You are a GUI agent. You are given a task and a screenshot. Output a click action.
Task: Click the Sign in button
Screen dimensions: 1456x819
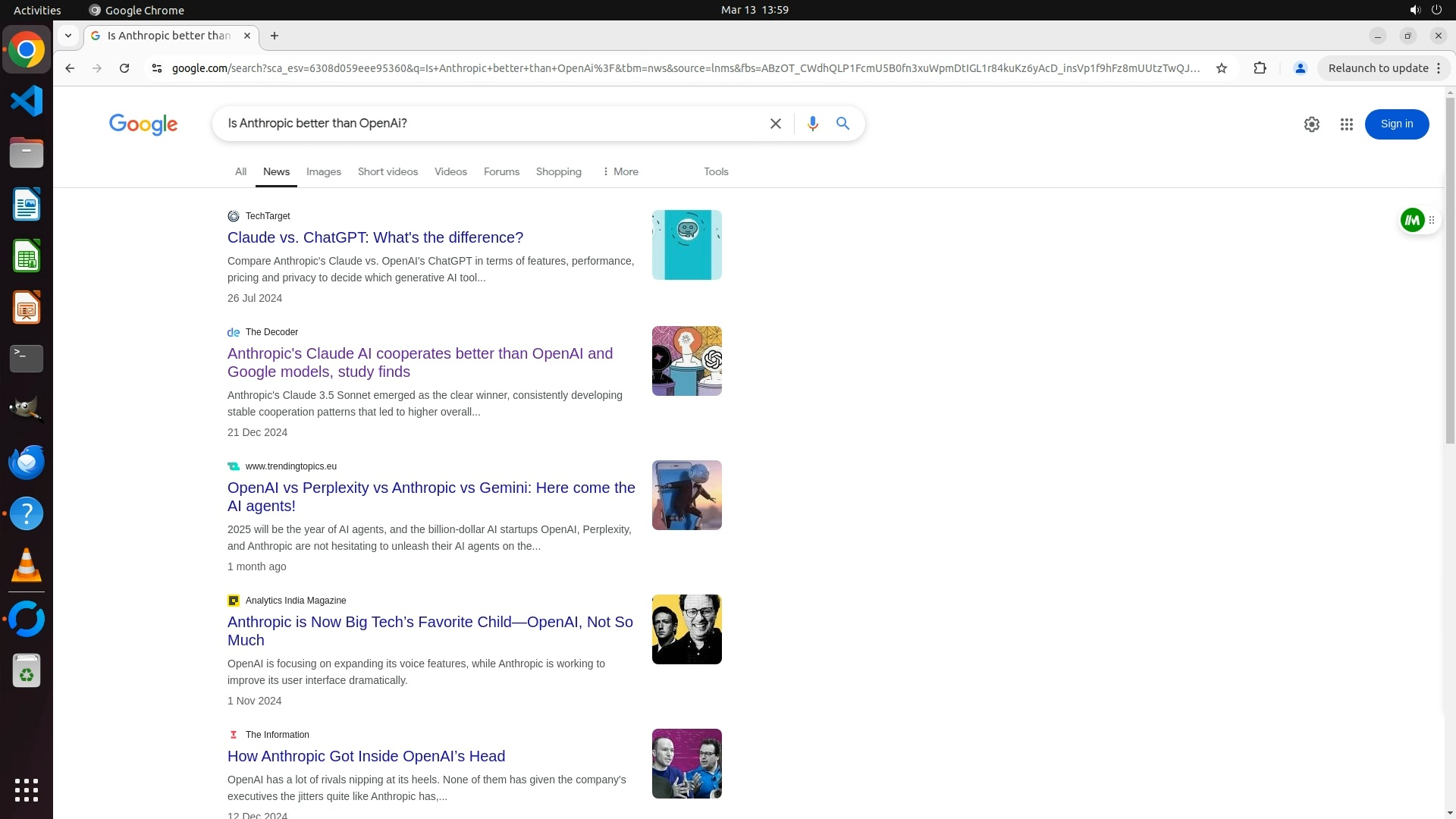[x=1396, y=124]
